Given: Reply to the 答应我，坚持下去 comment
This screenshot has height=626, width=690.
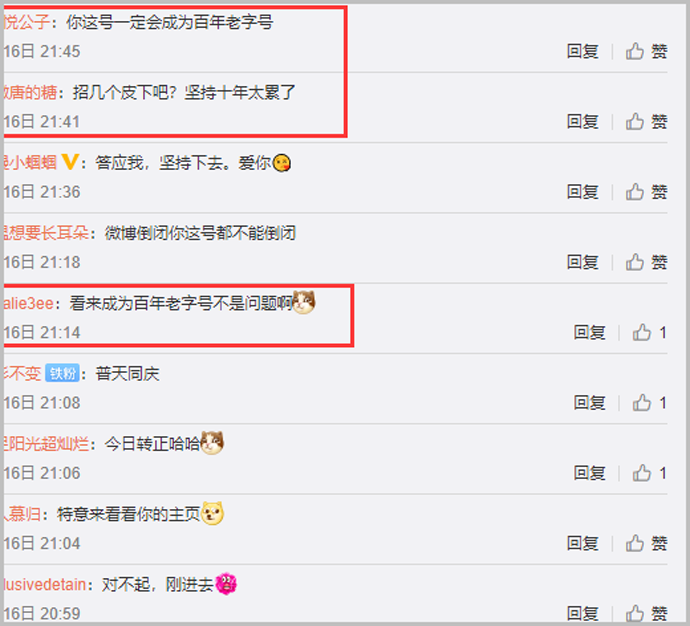Looking at the screenshot, I should [582, 192].
